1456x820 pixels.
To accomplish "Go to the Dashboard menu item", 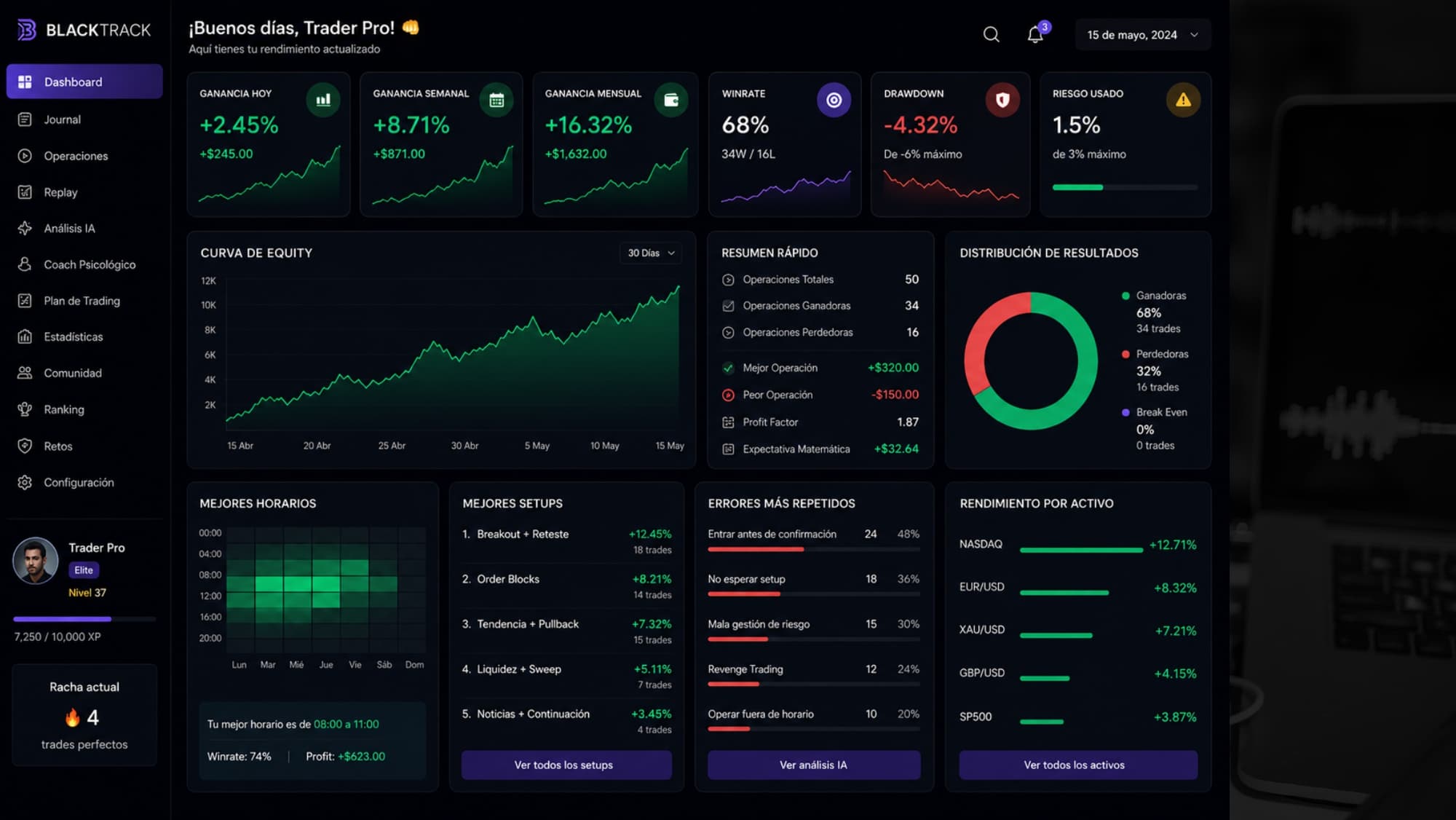I will click(84, 82).
